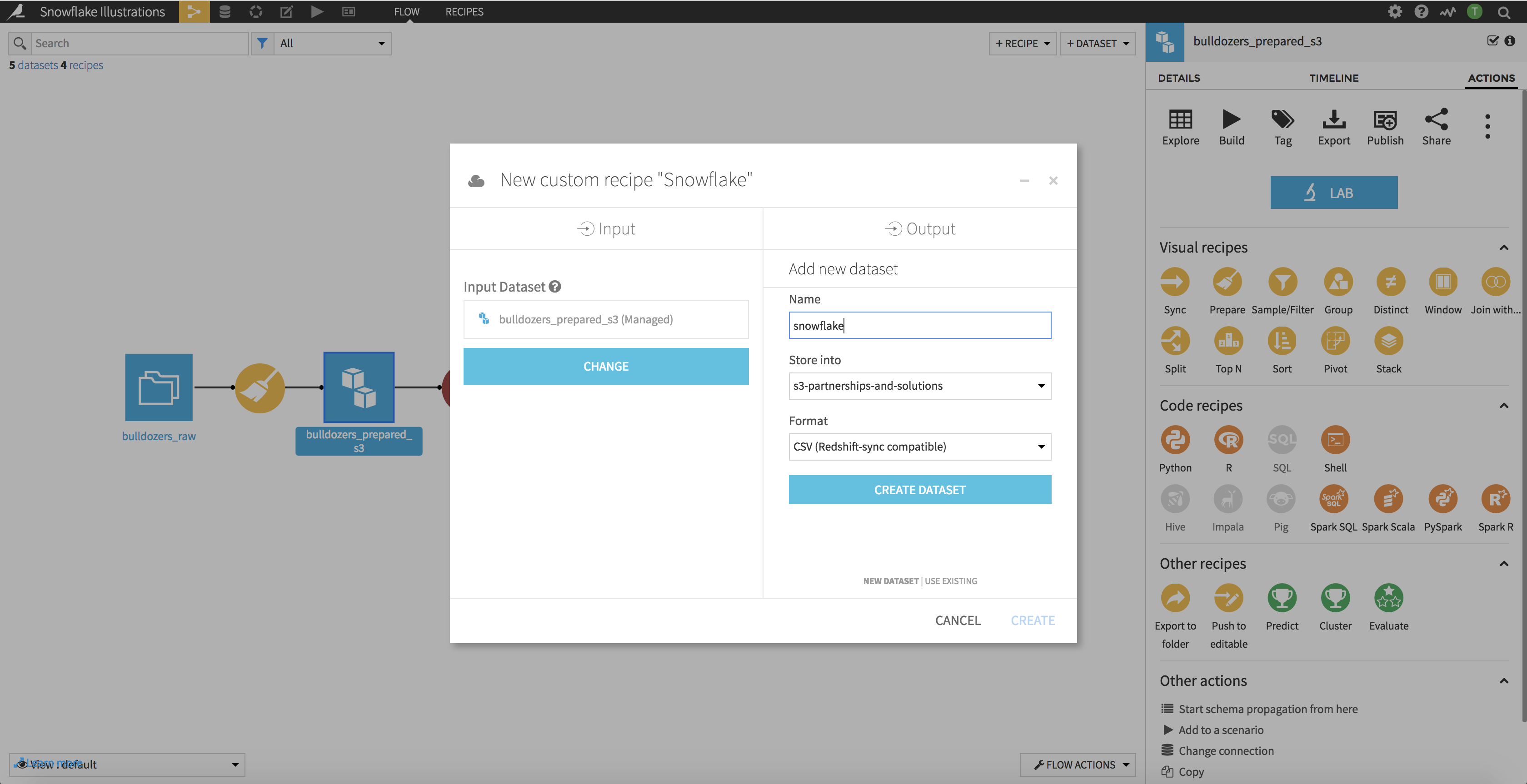Screen dimensions: 1527x784
Task: Collapse the Code recipes section
Action: [1504, 406]
